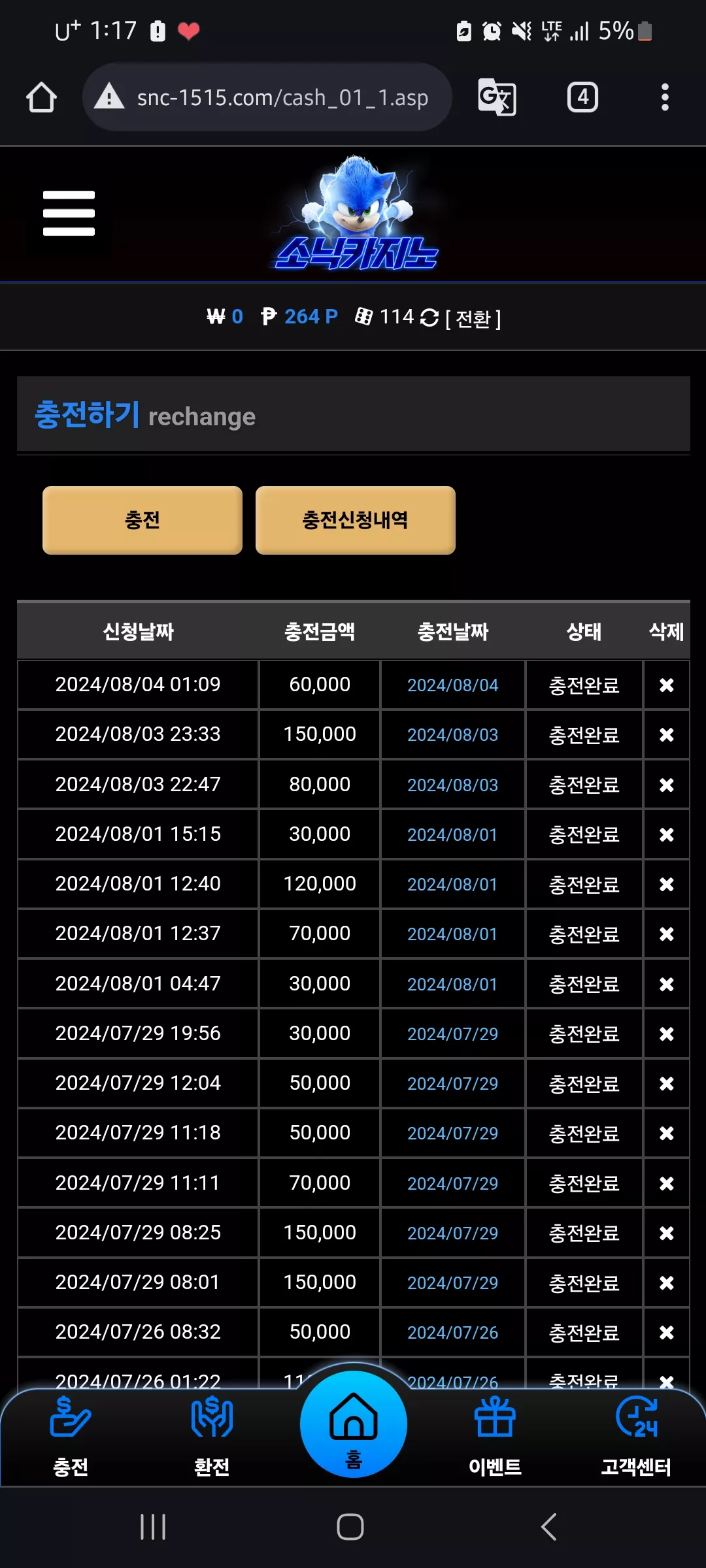Open the browser tab switcher showing 4
This screenshot has width=706, height=1568.
pos(582,97)
